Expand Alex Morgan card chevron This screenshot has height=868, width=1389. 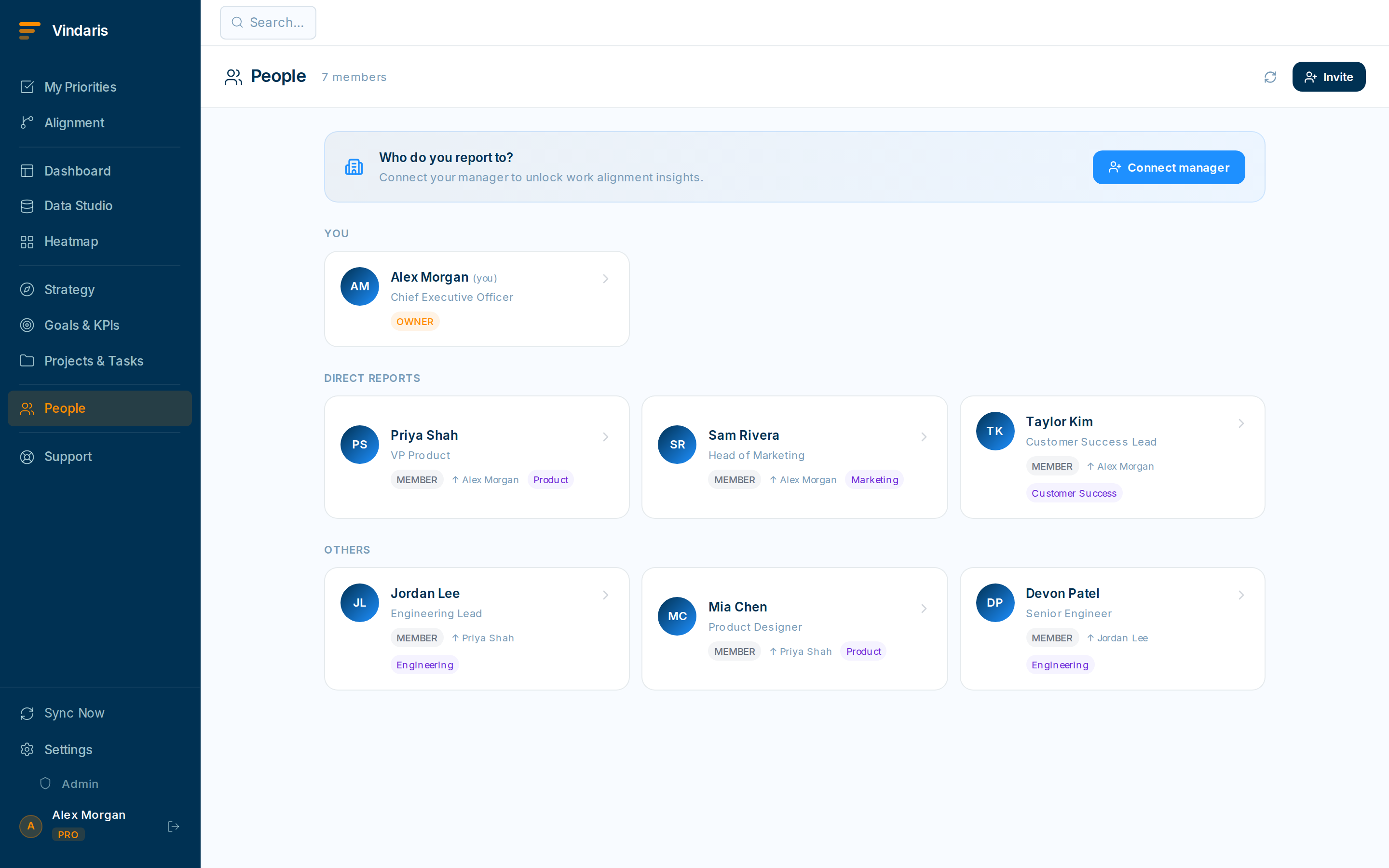[606, 278]
